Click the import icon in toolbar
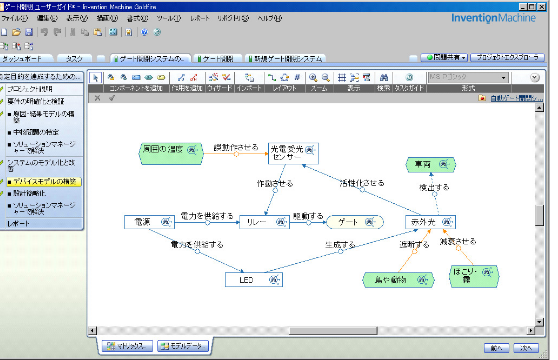558x360 pixels. coord(249,78)
